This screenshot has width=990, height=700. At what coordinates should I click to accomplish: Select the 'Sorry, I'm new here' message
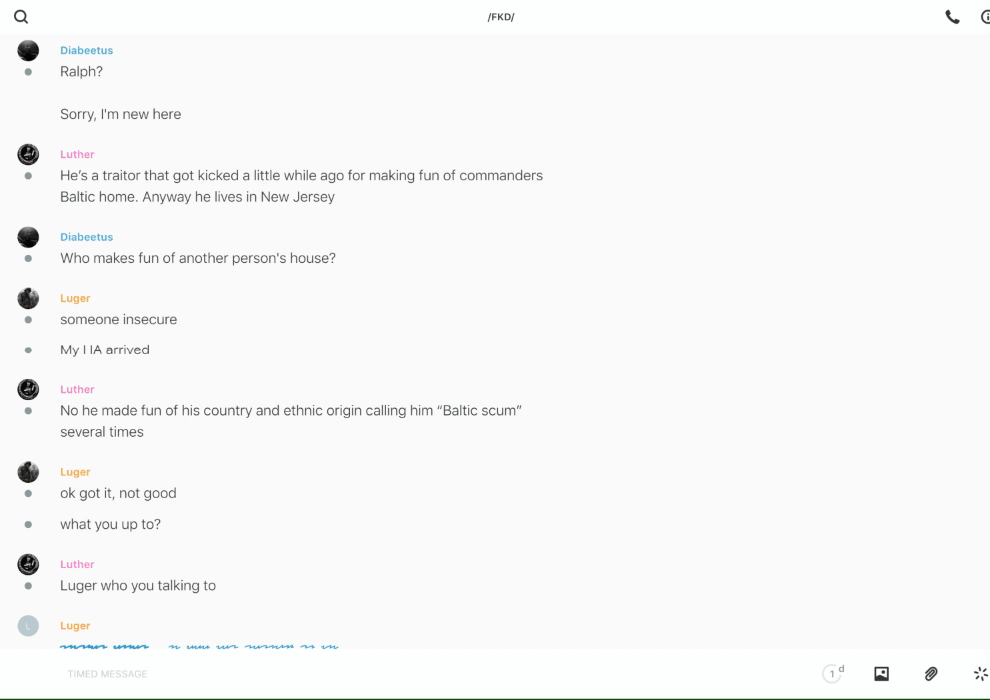pos(120,114)
